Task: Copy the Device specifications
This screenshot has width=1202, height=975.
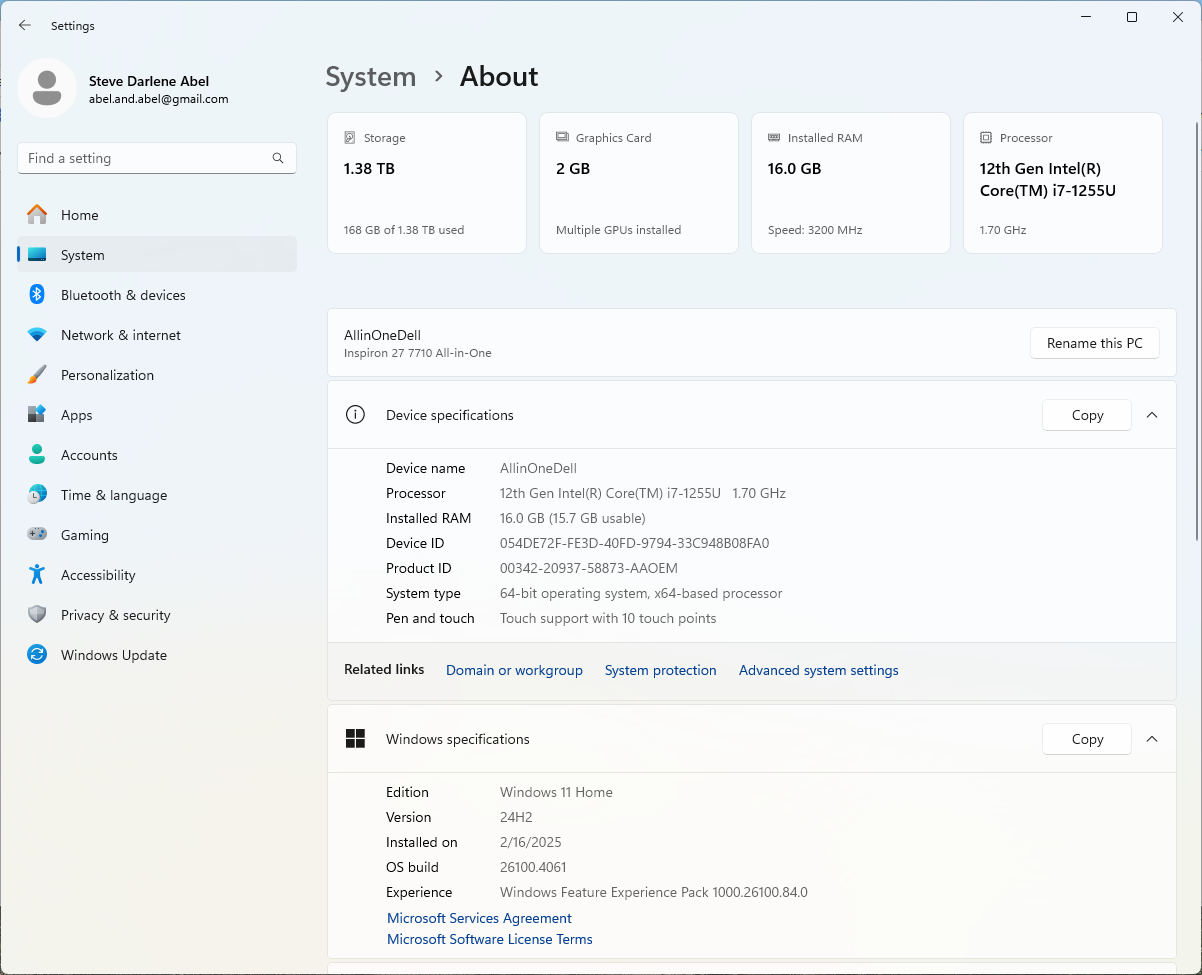Action: coord(1087,415)
